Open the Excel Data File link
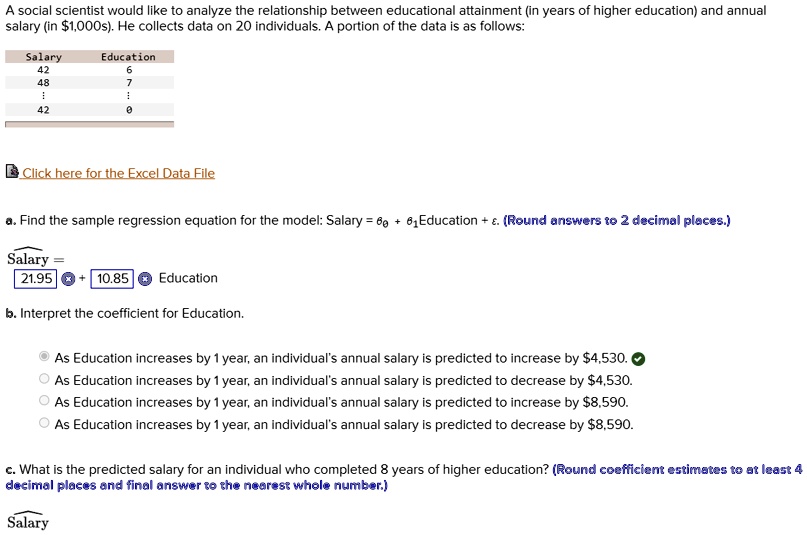Screen dimensions: 807x535 pyautogui.click(x=118, y=173)
